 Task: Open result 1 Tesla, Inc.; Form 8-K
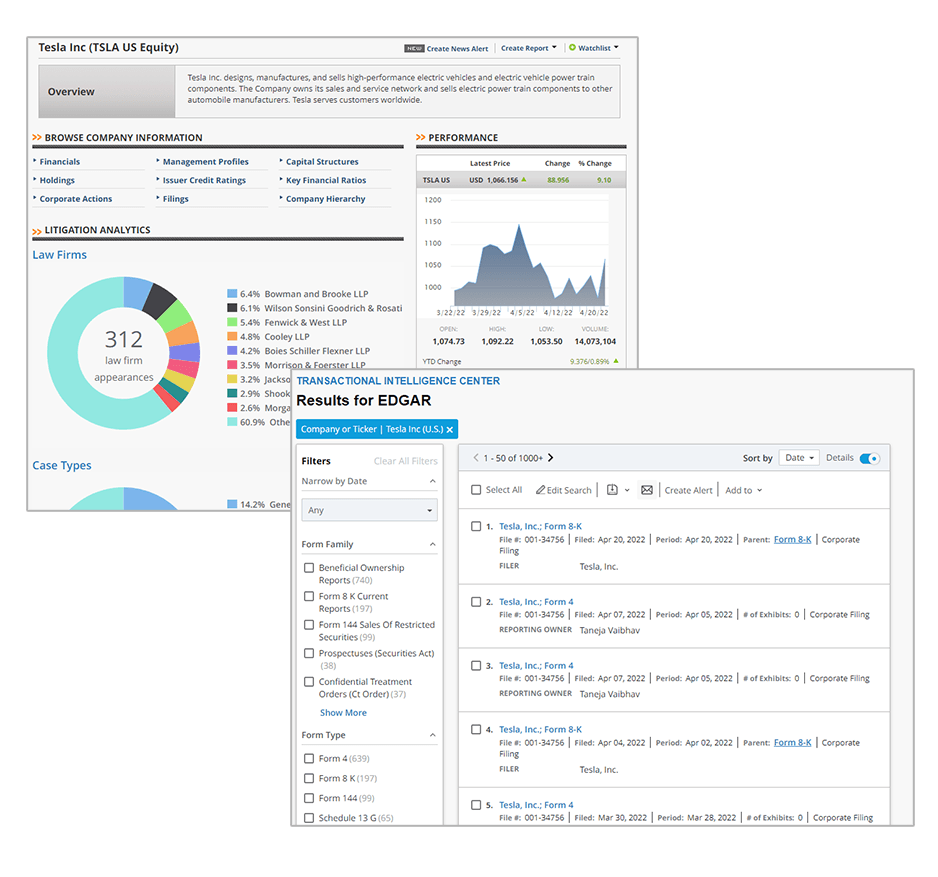(541, 526)
